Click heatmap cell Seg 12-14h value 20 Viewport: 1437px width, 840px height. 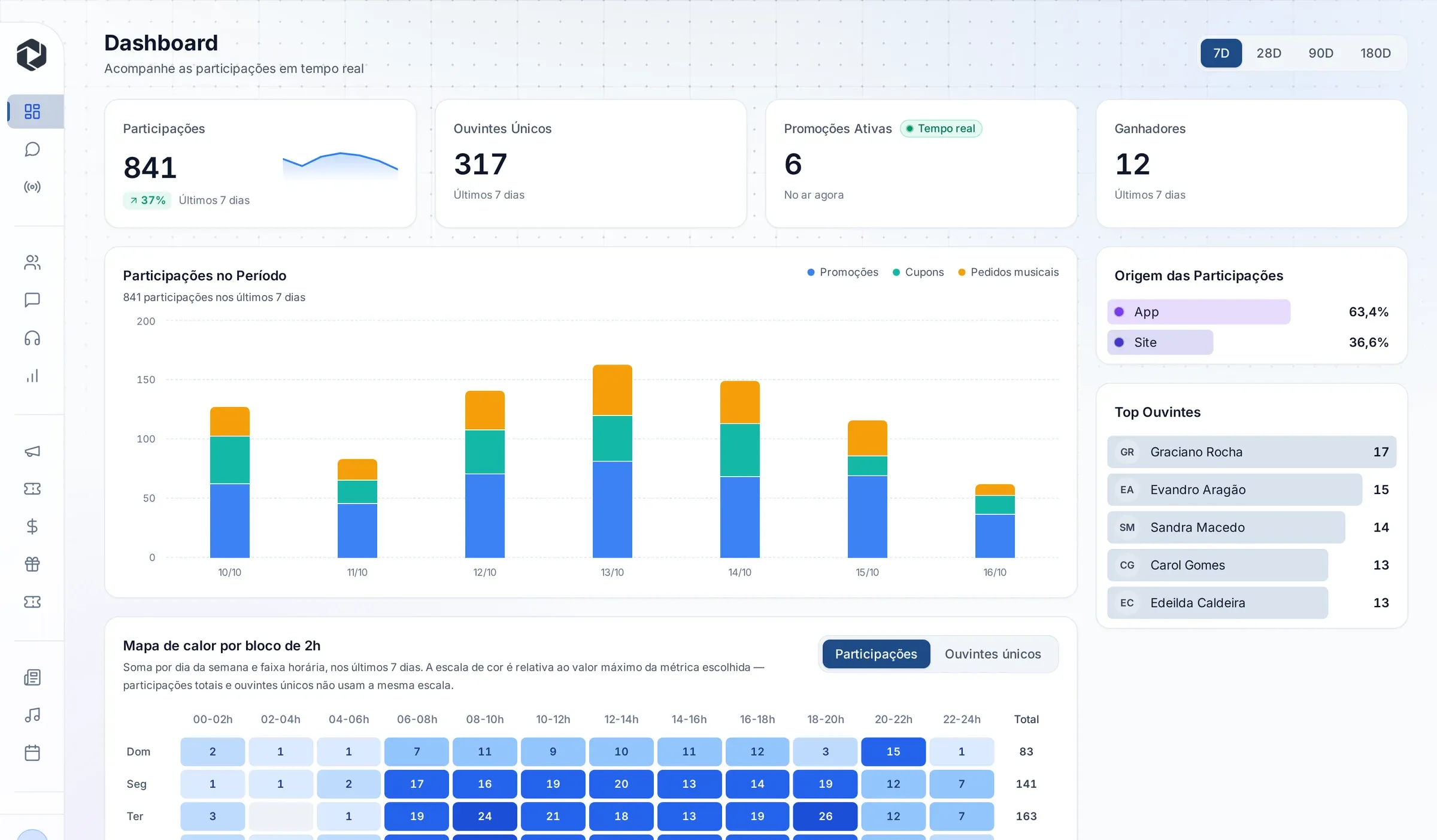pyautogui.click(x=621, y=784)
